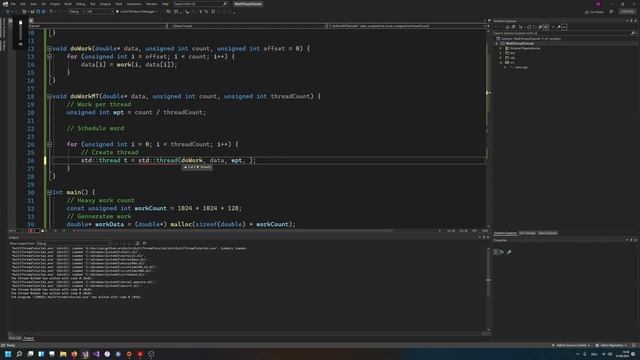The height and width of the screenshot is (360, 640).
Task: Click the Save All toolbar icon
Action: 44,12
